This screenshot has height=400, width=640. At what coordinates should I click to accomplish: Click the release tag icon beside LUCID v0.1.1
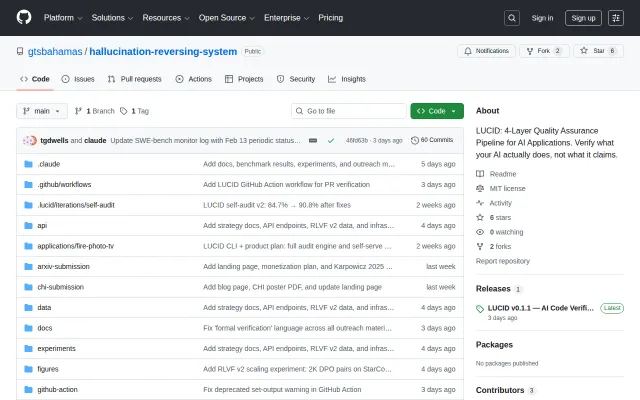pos(480,309)
